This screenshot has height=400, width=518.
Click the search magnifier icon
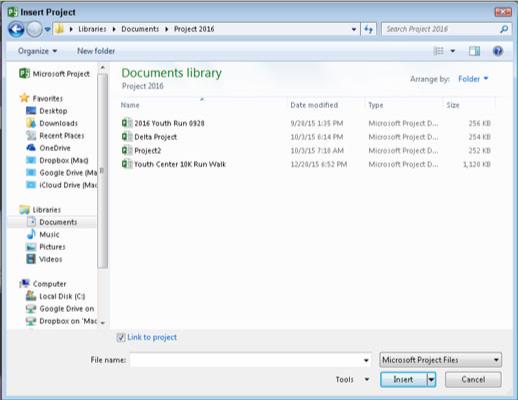[x=504, y=29]
